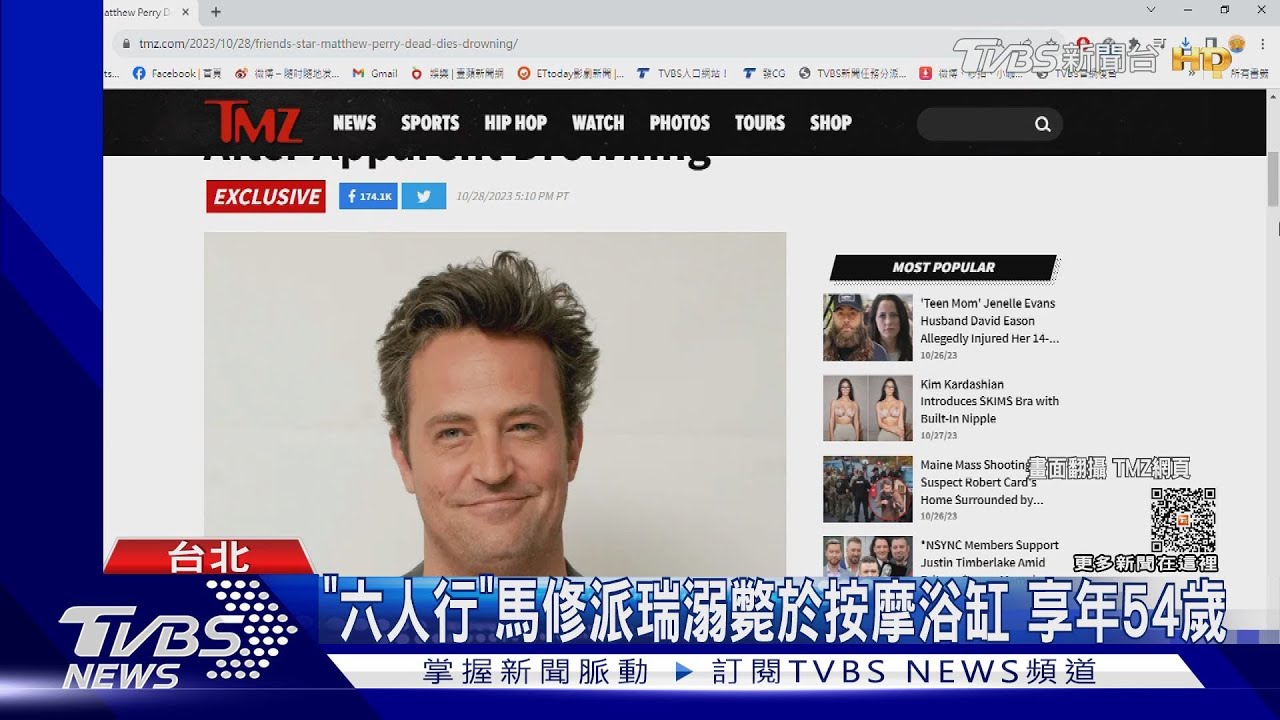
Task: Expand the Chrome tab search chevron
Action: click(1151, 10)
